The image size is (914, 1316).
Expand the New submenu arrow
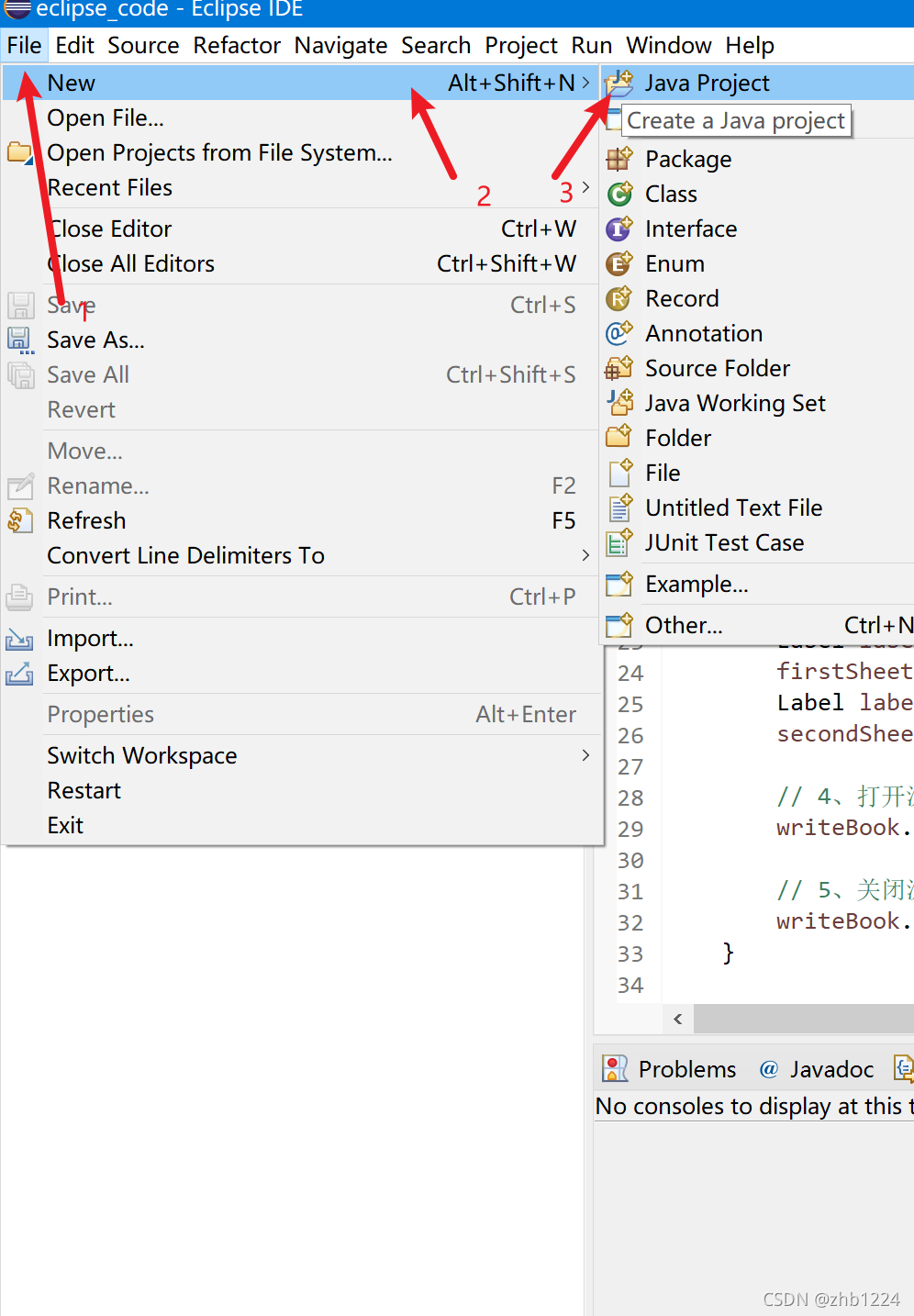(x=585, y=83)
